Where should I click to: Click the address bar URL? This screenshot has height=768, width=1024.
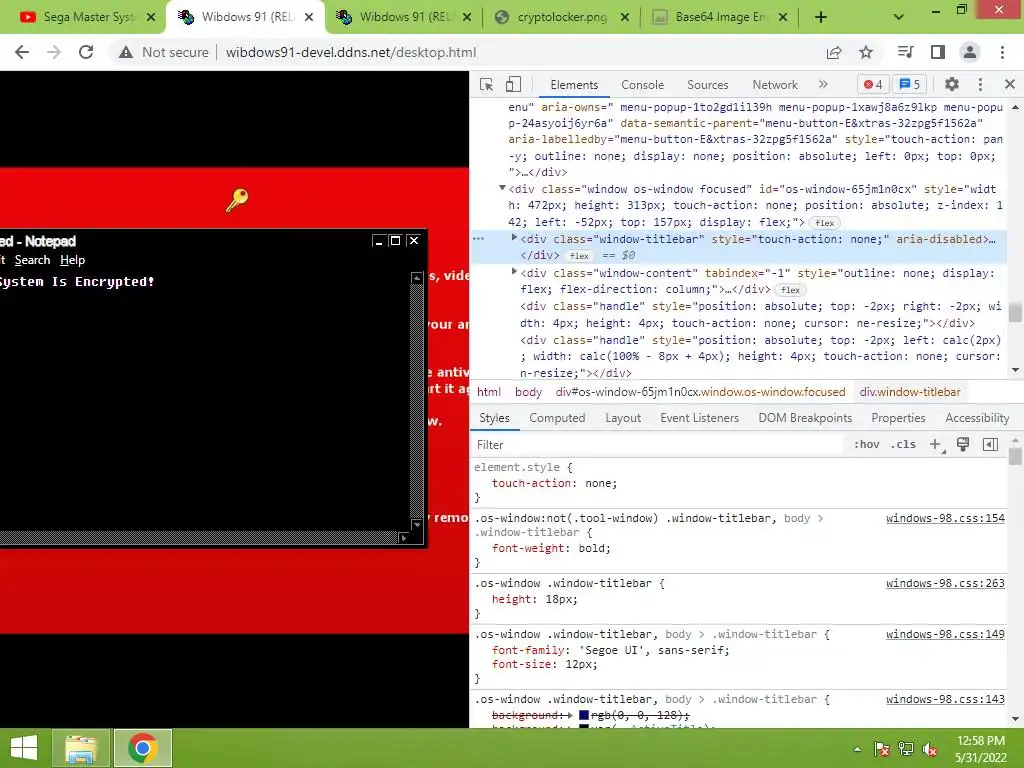pyautogui.click(x=351, y=52)
